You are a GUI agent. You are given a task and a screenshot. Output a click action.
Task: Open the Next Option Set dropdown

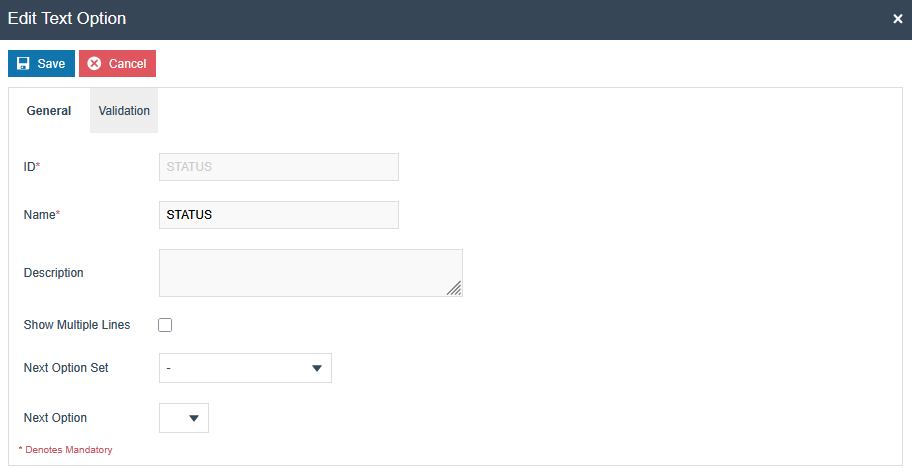click(245, 368)
